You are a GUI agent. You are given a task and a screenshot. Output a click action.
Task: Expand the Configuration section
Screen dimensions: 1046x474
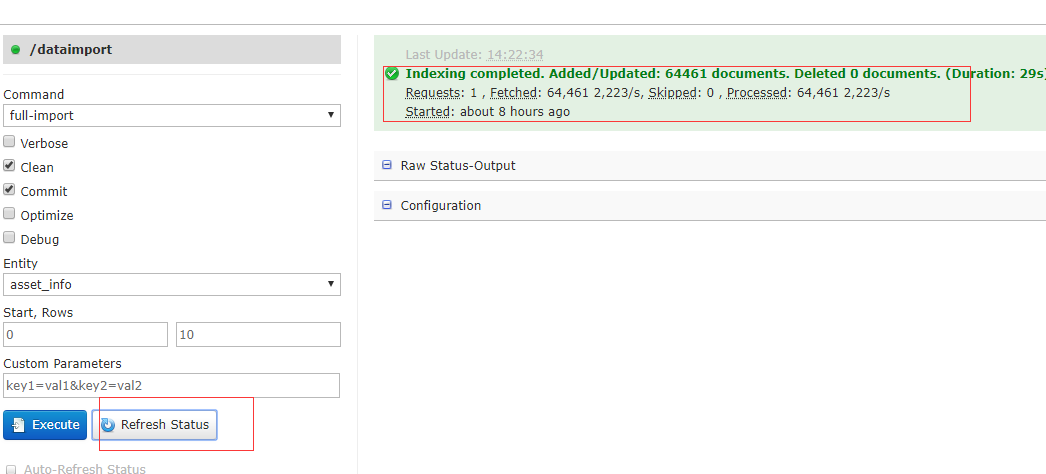[x=441, y=205]
